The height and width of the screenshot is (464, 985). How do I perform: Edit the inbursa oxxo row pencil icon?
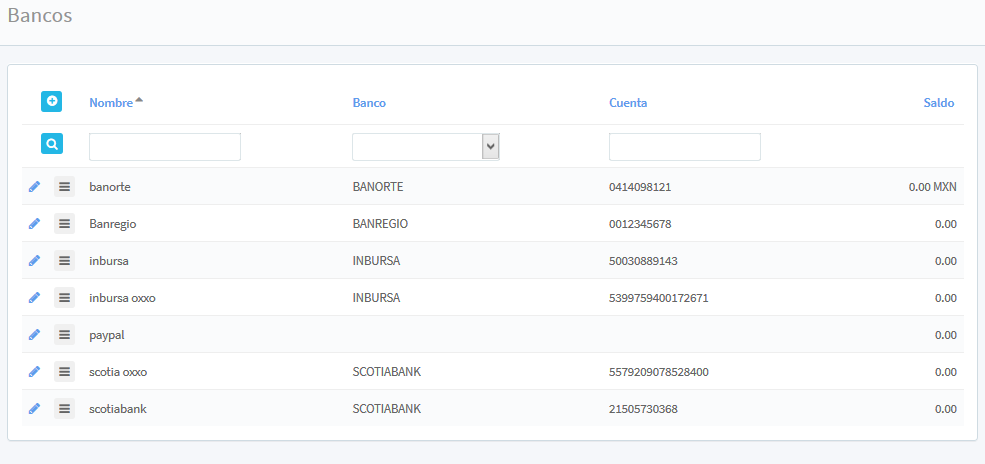pos(34,298)
